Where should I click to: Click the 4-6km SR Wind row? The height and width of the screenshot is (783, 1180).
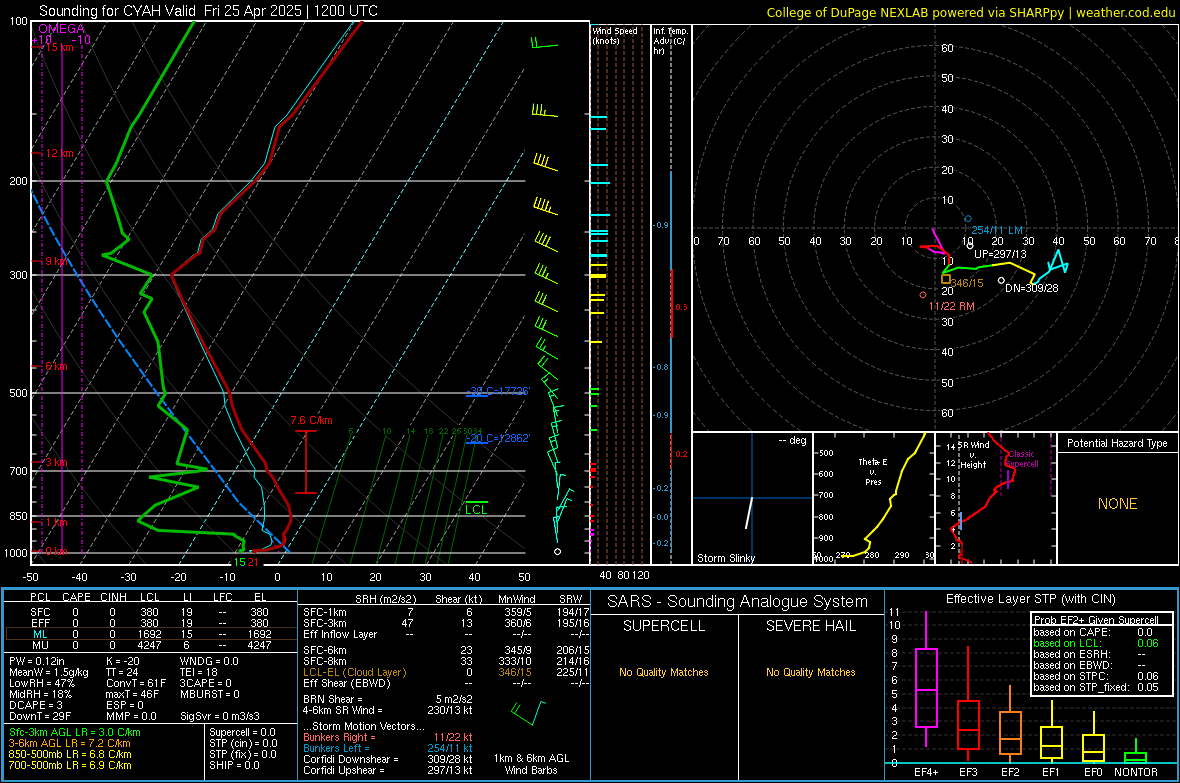pyautogui.click(x=388, y=710)
